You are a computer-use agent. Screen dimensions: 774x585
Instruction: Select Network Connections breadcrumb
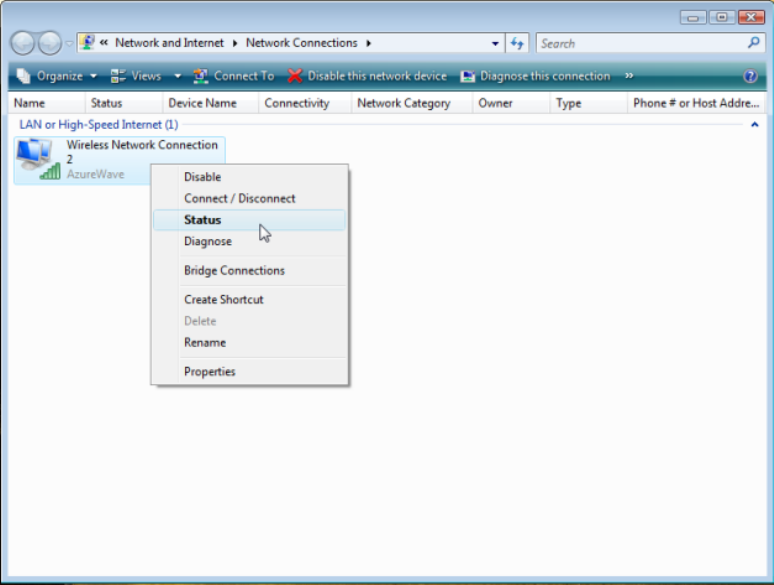[x=301, y=43]
